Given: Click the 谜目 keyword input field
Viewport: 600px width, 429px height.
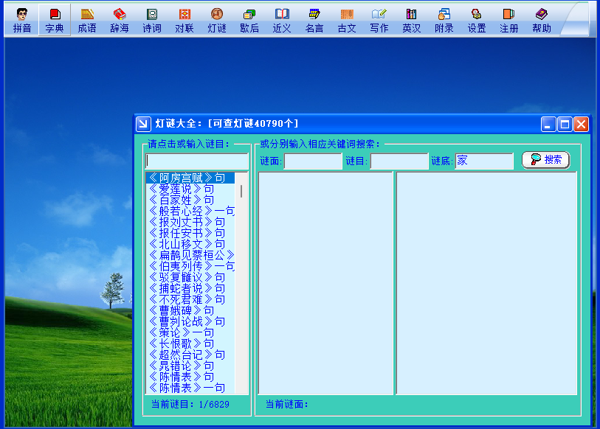Looking at the screenshot, I should tap(398, 161).
